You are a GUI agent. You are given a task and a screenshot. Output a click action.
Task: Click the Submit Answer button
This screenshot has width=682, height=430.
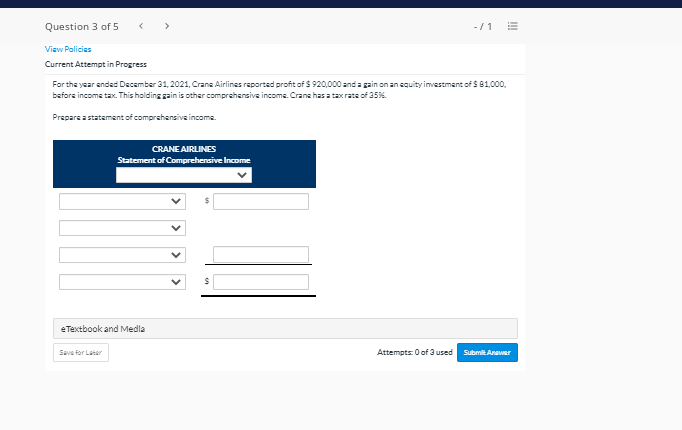pos(487,353)
